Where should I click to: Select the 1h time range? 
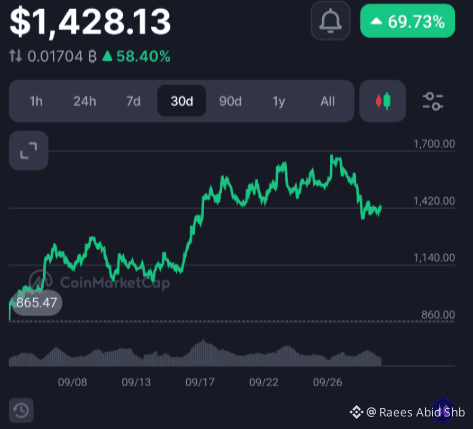tap(36, 101)
